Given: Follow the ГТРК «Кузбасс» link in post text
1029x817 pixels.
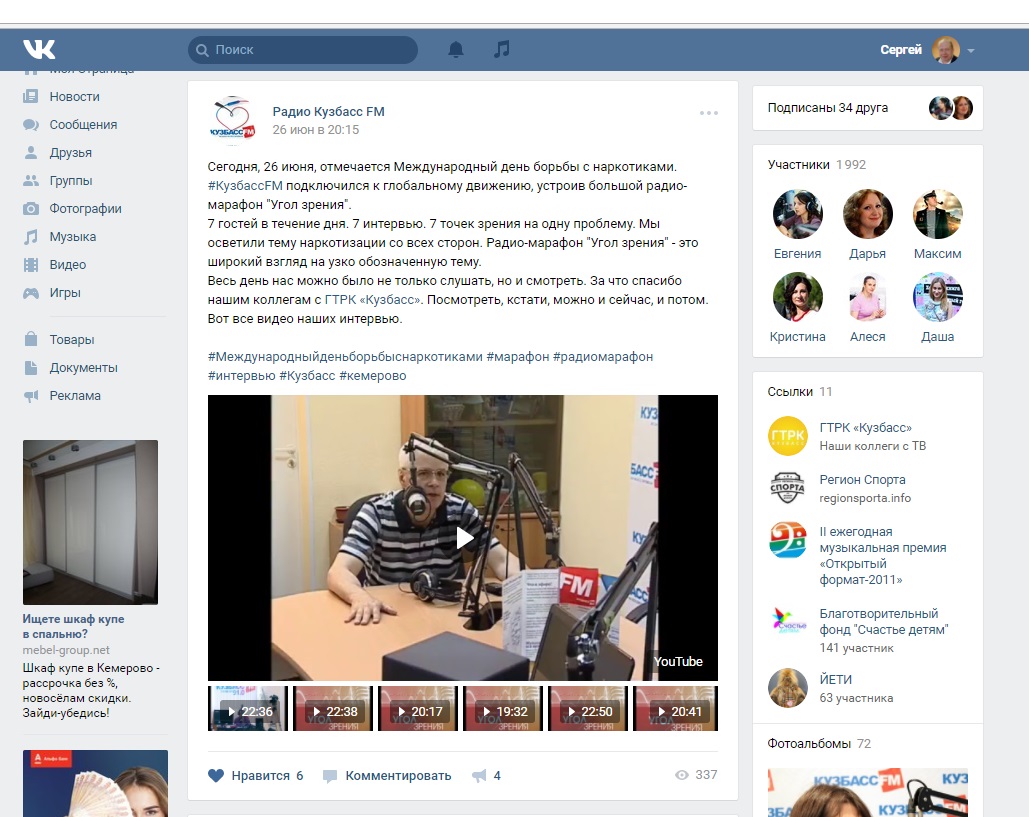Looking at the screenshot, I should pos(373,300).
